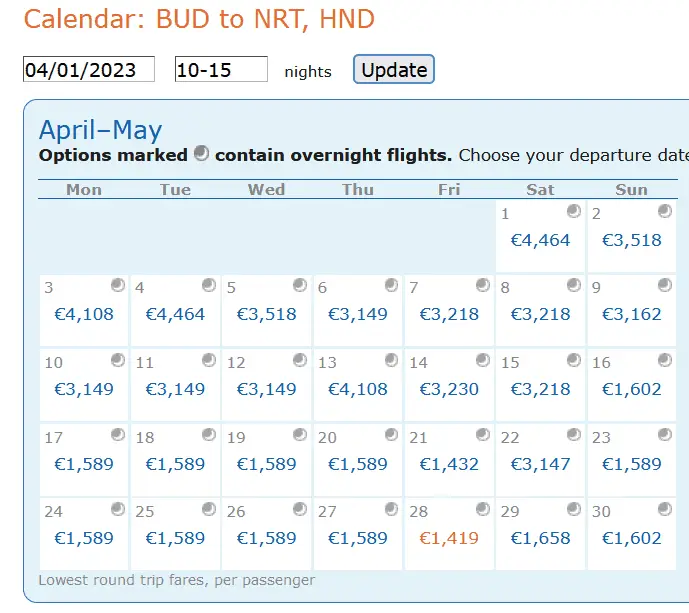The height and width of the screenshot is (613, 689).
Task: Choose the €3,162 fare on April 9
Action: (632, 314)
